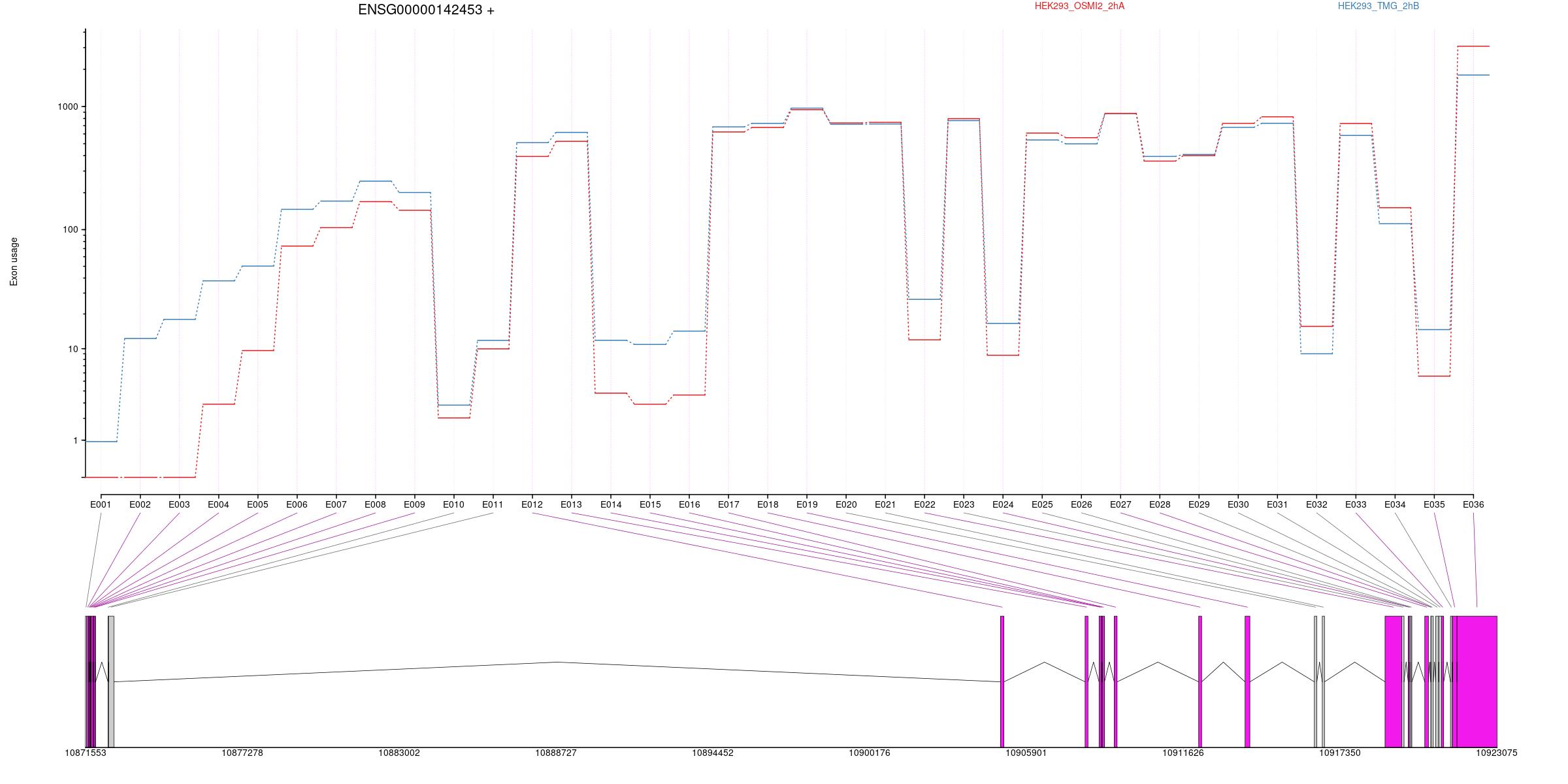Click exon label E008

375,505
